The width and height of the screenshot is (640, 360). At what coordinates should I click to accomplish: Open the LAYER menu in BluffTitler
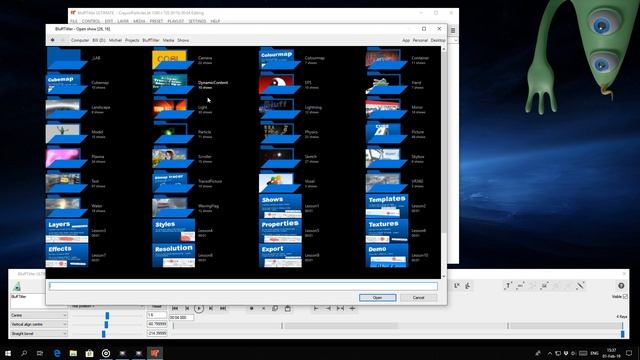[123, 21]
